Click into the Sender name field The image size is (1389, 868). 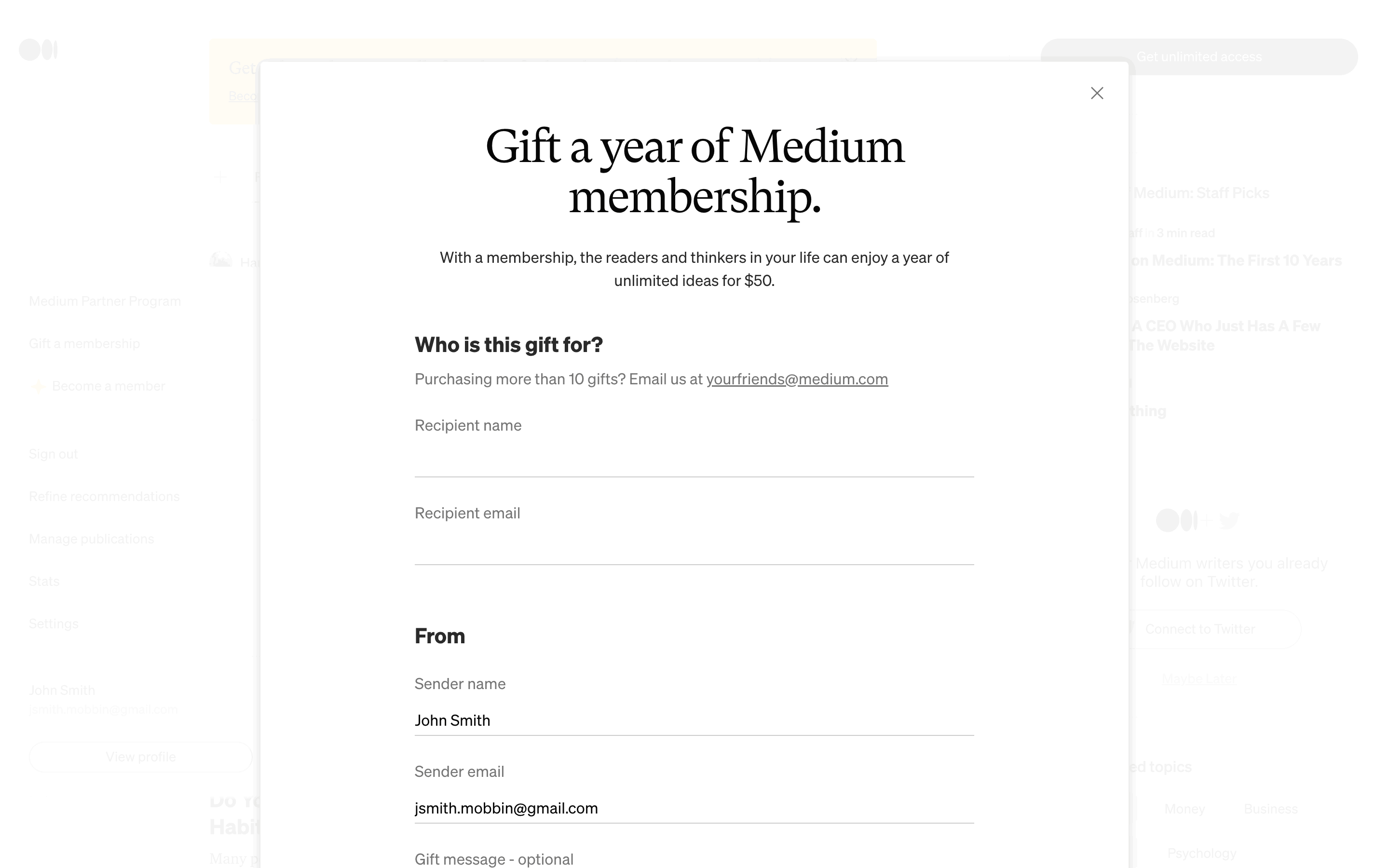(694, 720)
